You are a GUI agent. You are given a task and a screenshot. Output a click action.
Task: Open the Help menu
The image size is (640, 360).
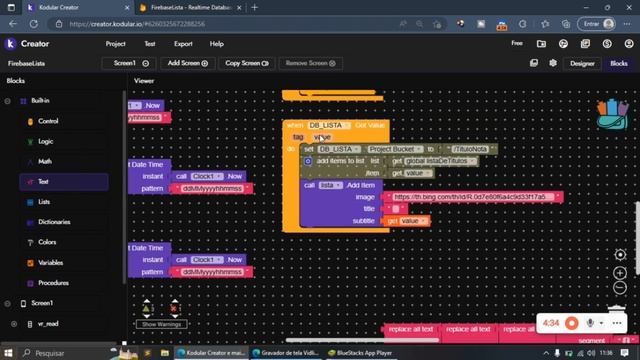click(x=217, y=44)
